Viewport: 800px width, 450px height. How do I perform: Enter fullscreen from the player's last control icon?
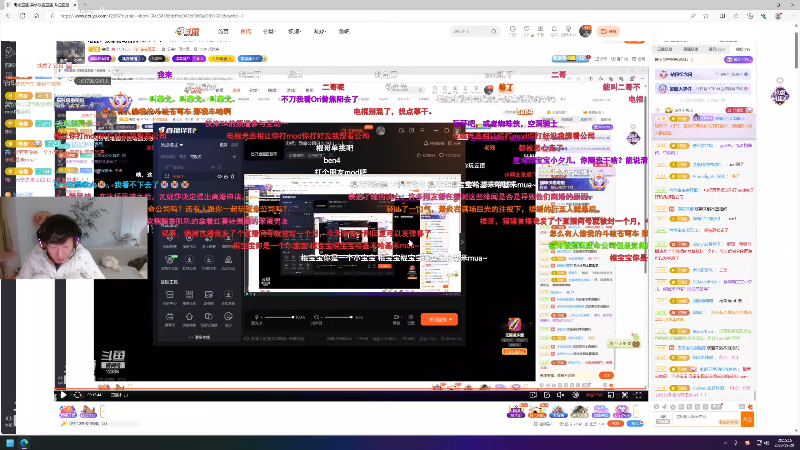click(x=638, y=395)
